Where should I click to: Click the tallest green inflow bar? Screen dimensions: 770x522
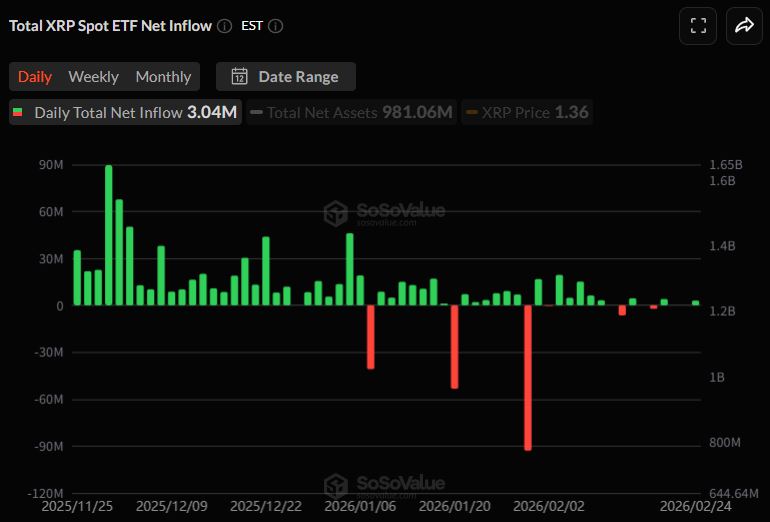(108, 235)
